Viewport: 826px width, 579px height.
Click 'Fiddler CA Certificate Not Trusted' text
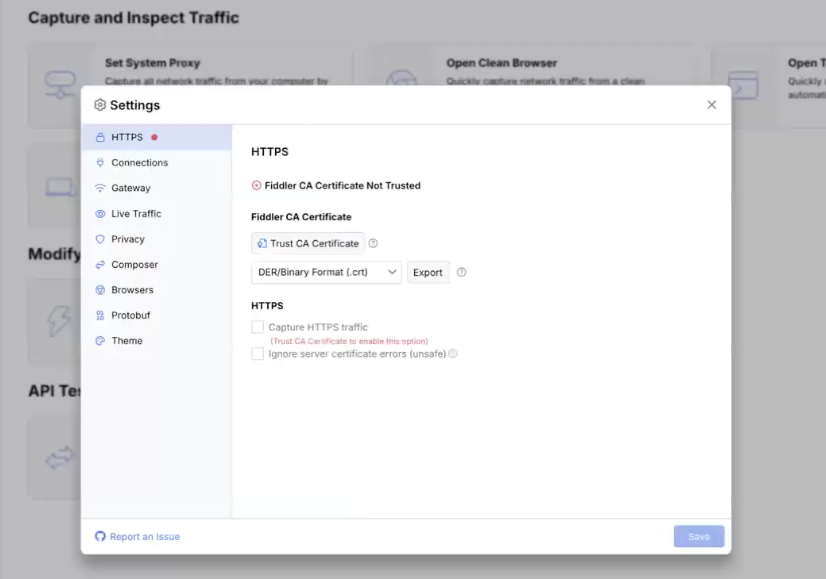342,185
